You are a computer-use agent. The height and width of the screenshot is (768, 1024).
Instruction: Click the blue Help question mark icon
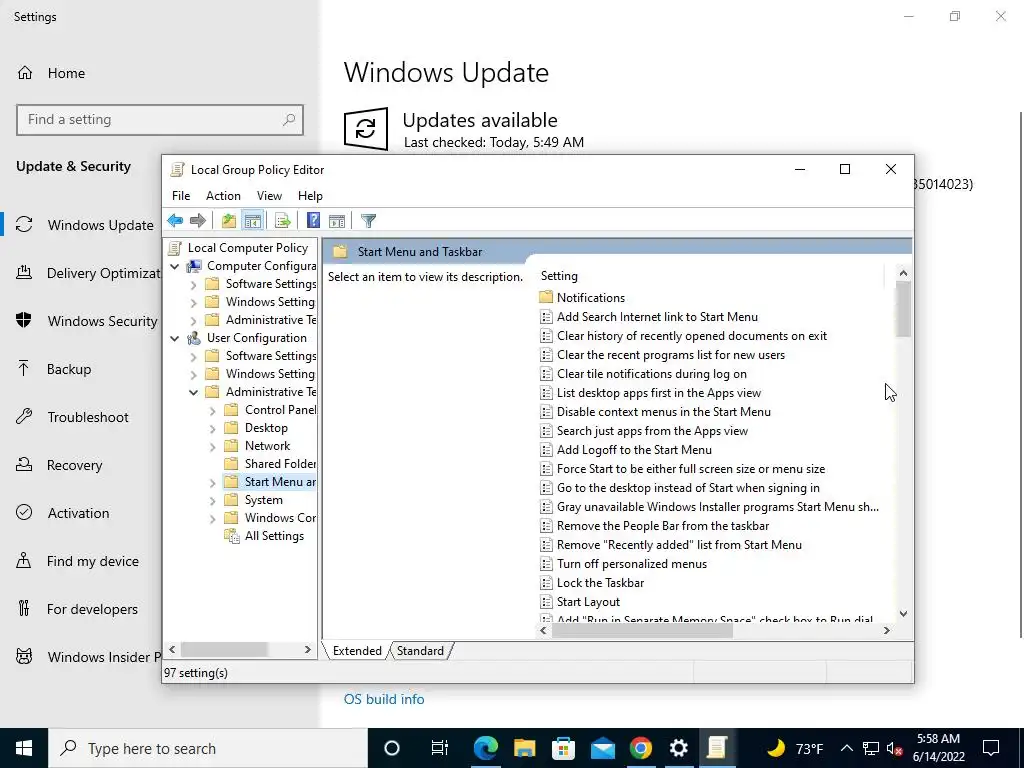(313, 221)
